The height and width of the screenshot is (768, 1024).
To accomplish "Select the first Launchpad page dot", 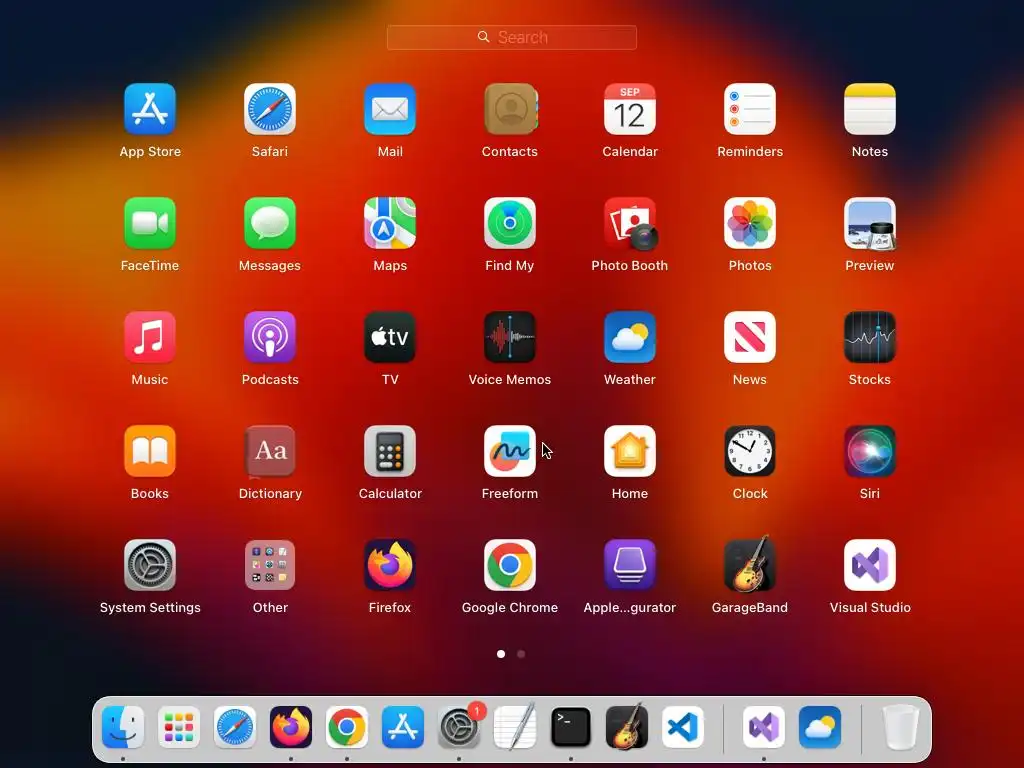I will click(501, 654).
